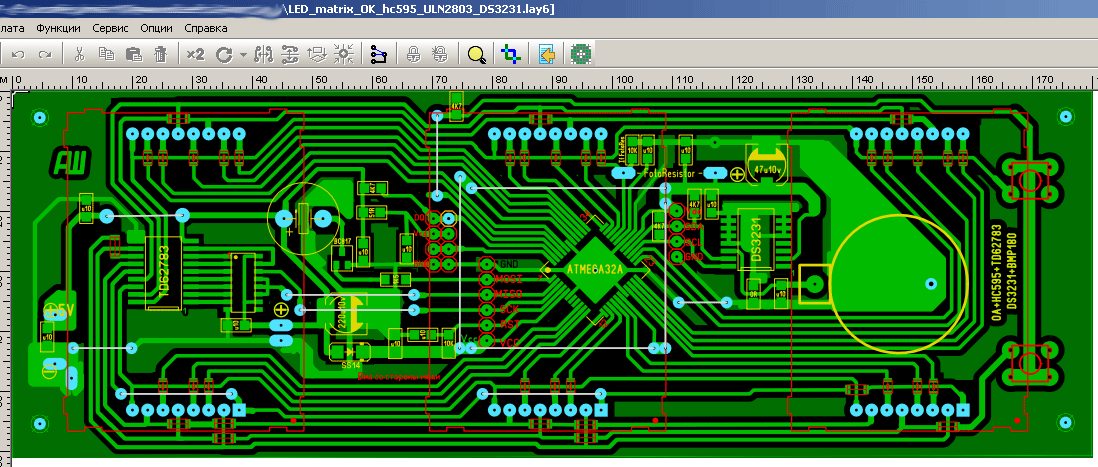Click the Redo arrow icon
Screen dimensions: 1098x467
point(44,54)
